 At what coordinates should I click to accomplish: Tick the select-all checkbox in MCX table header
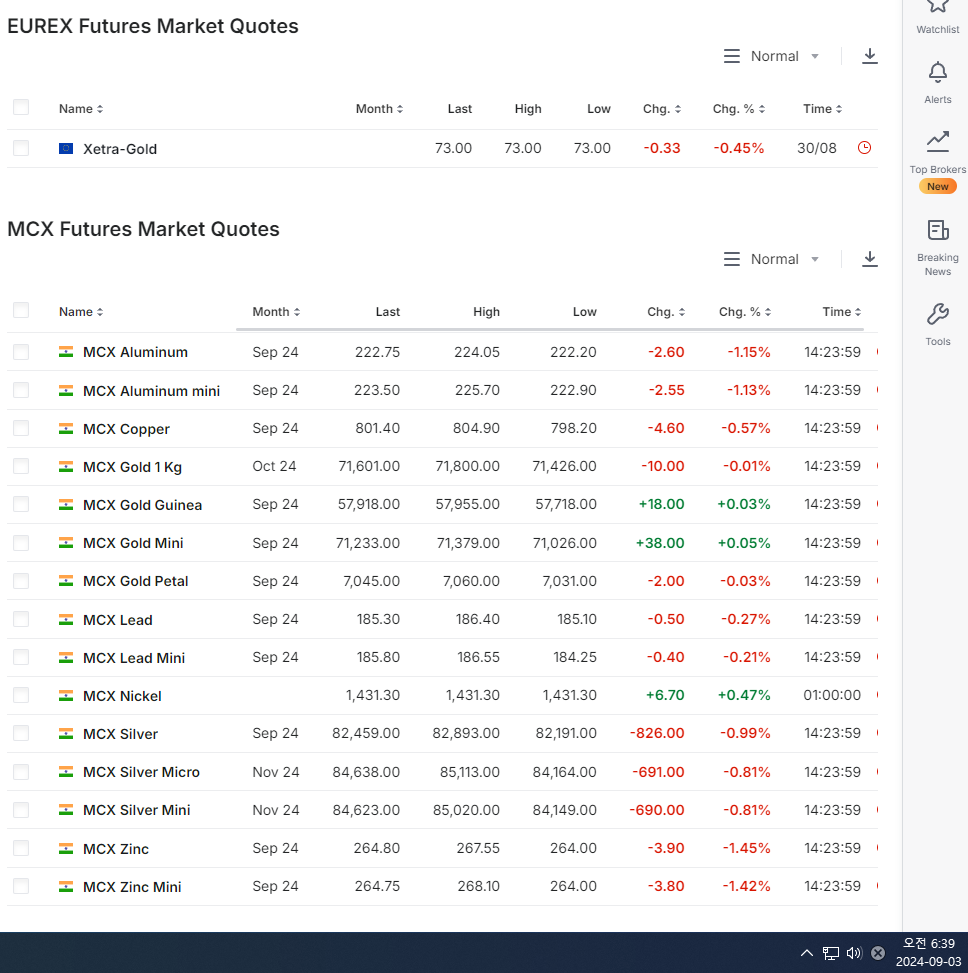pos(21,310)
